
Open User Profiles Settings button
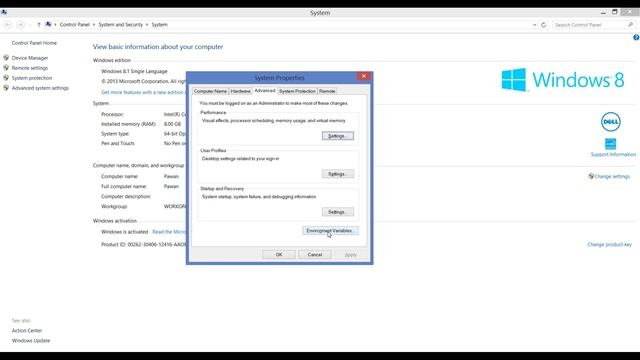pos(338,174)
